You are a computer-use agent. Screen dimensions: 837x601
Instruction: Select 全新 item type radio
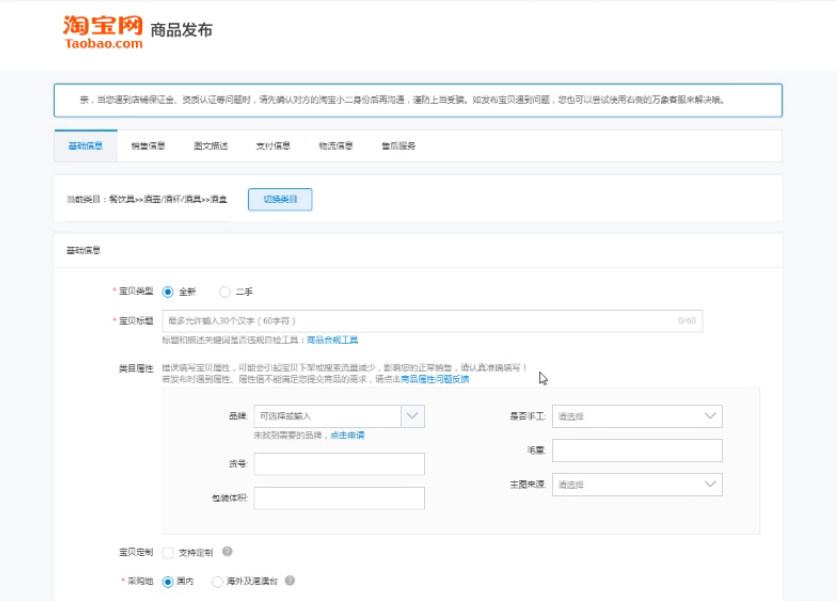click(168, 292)
